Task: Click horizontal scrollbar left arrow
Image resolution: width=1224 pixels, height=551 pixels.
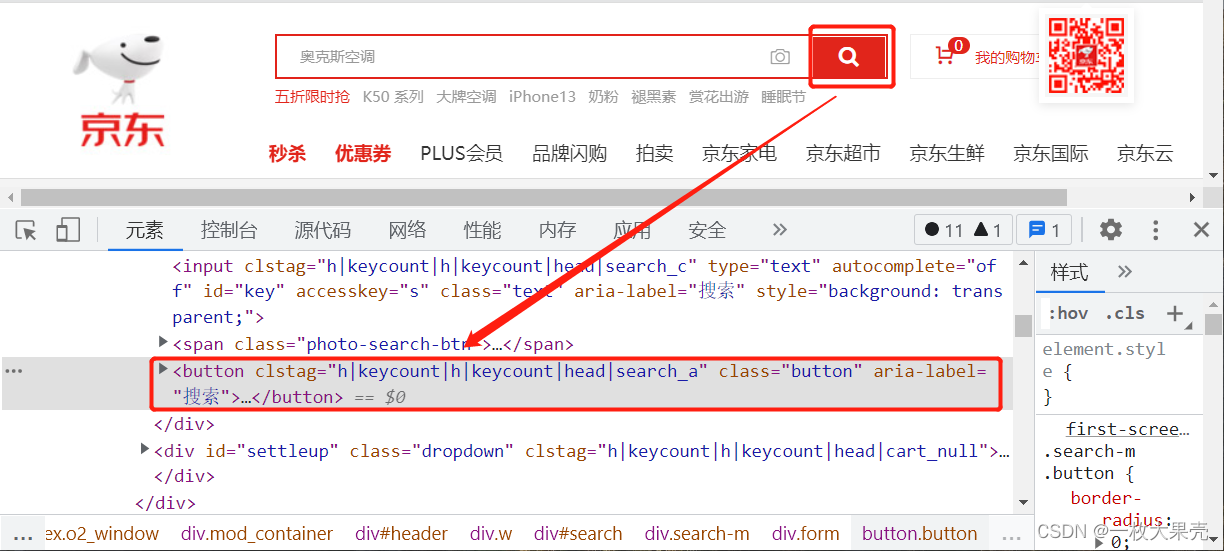Action: tap(10, 197)
